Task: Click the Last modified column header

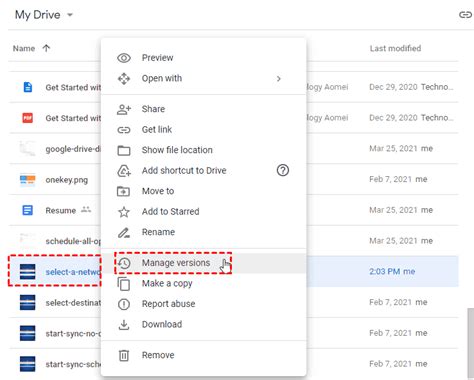Action: pos(395,49)
